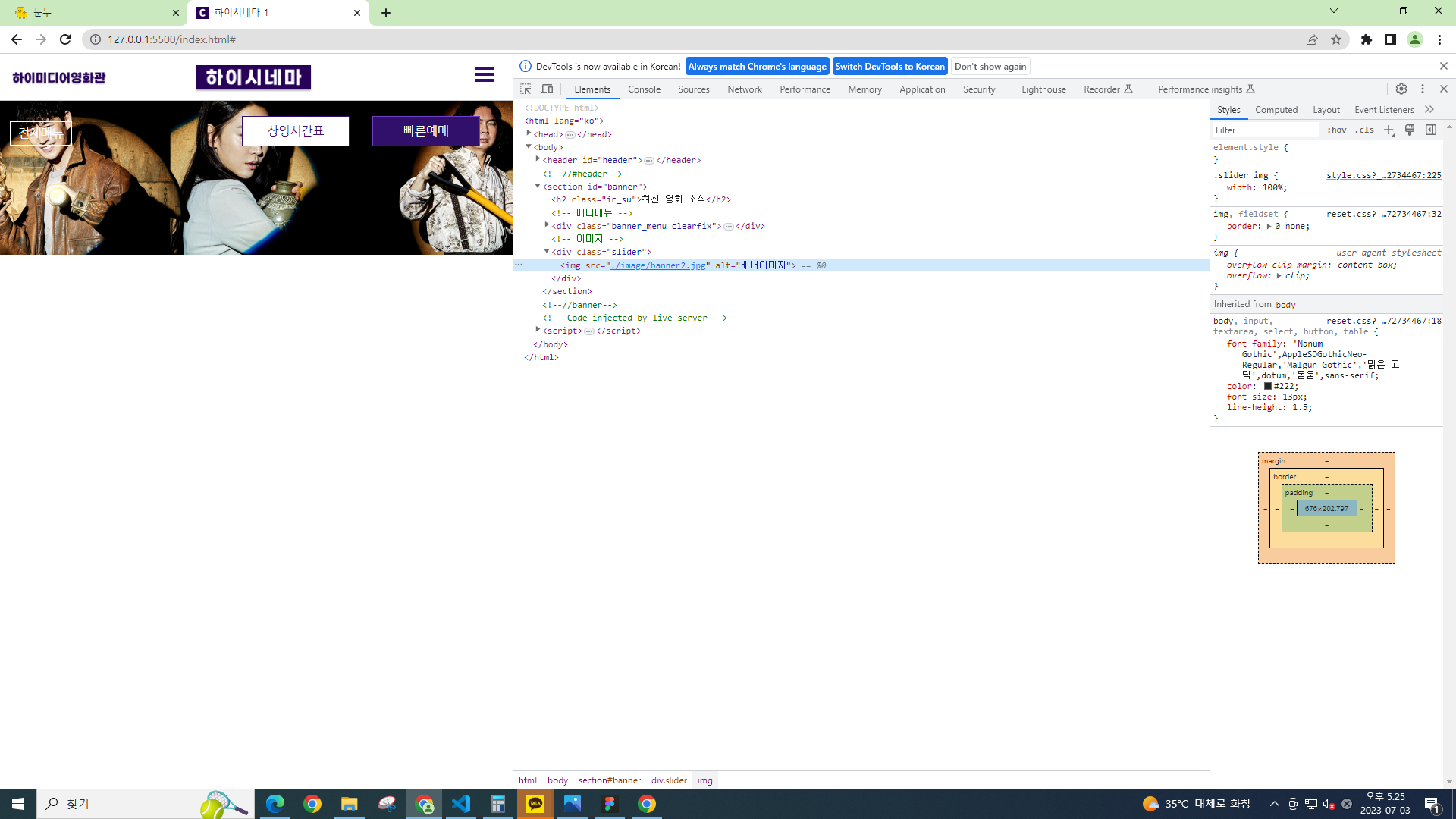Open the Computed tab
This screenshot has width=1456, height=819.
1276,109
